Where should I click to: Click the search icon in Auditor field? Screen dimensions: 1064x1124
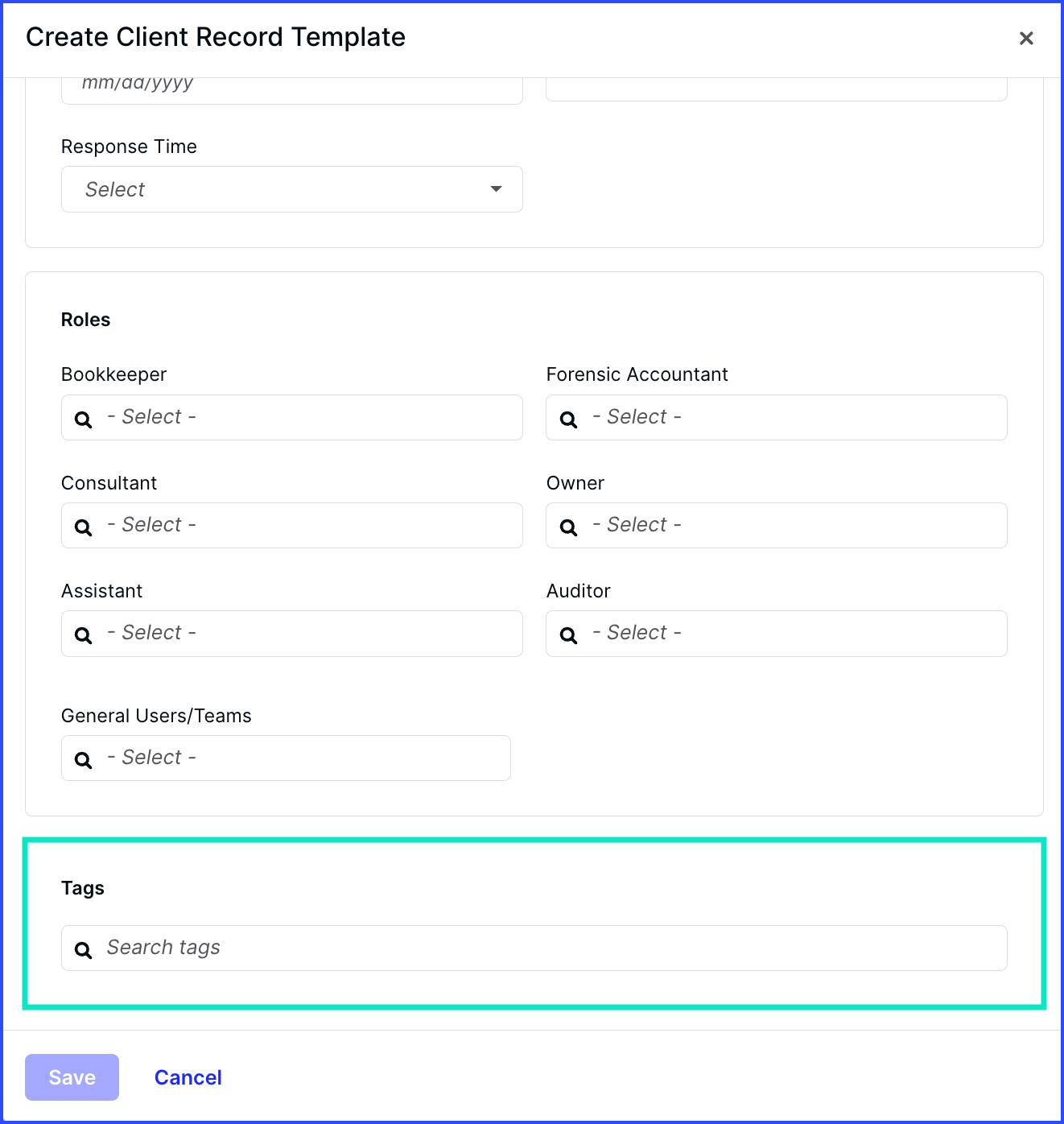click(568, 634)
